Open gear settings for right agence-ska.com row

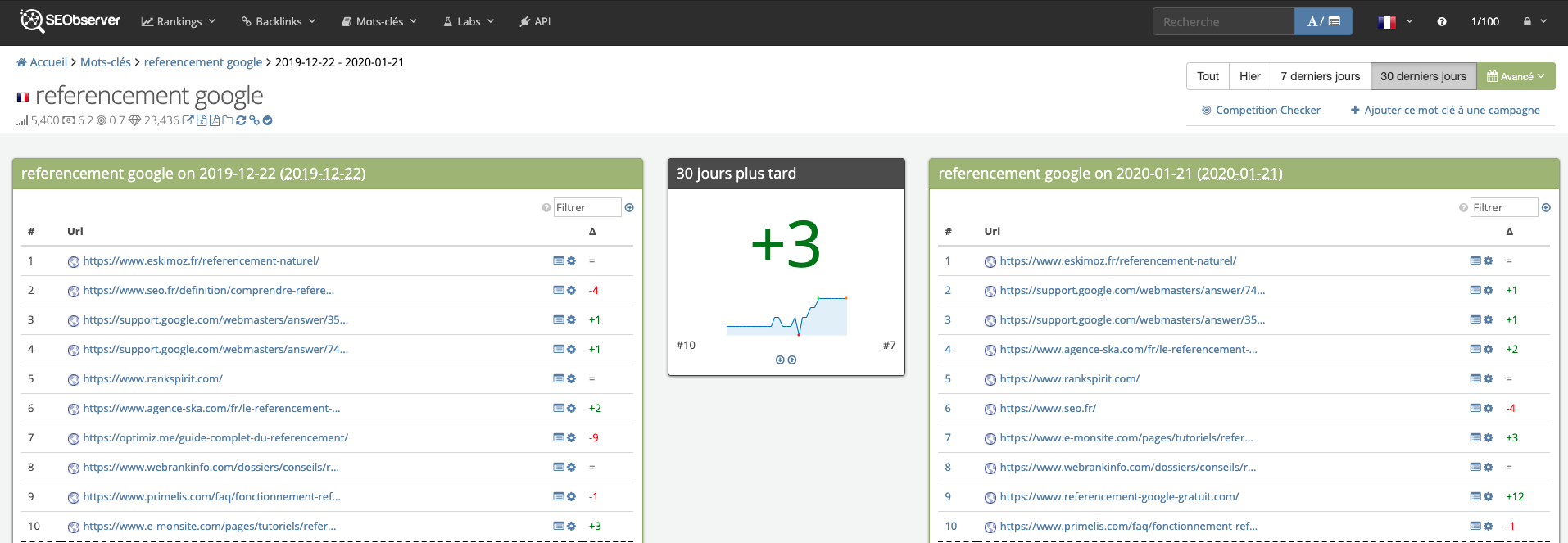click(1489, 349)
